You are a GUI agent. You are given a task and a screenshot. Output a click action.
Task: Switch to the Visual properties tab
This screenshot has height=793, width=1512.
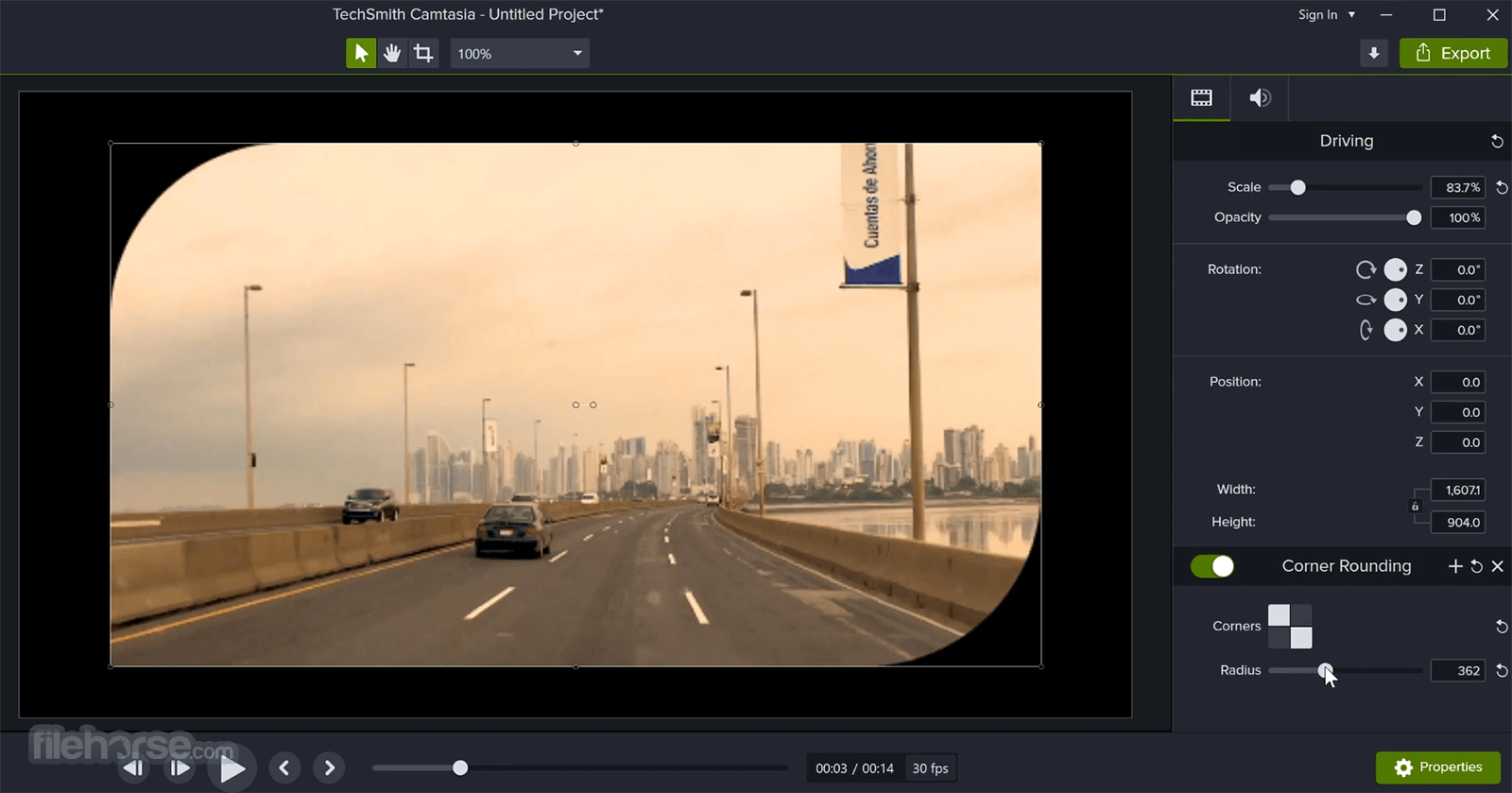point(1201,98)
